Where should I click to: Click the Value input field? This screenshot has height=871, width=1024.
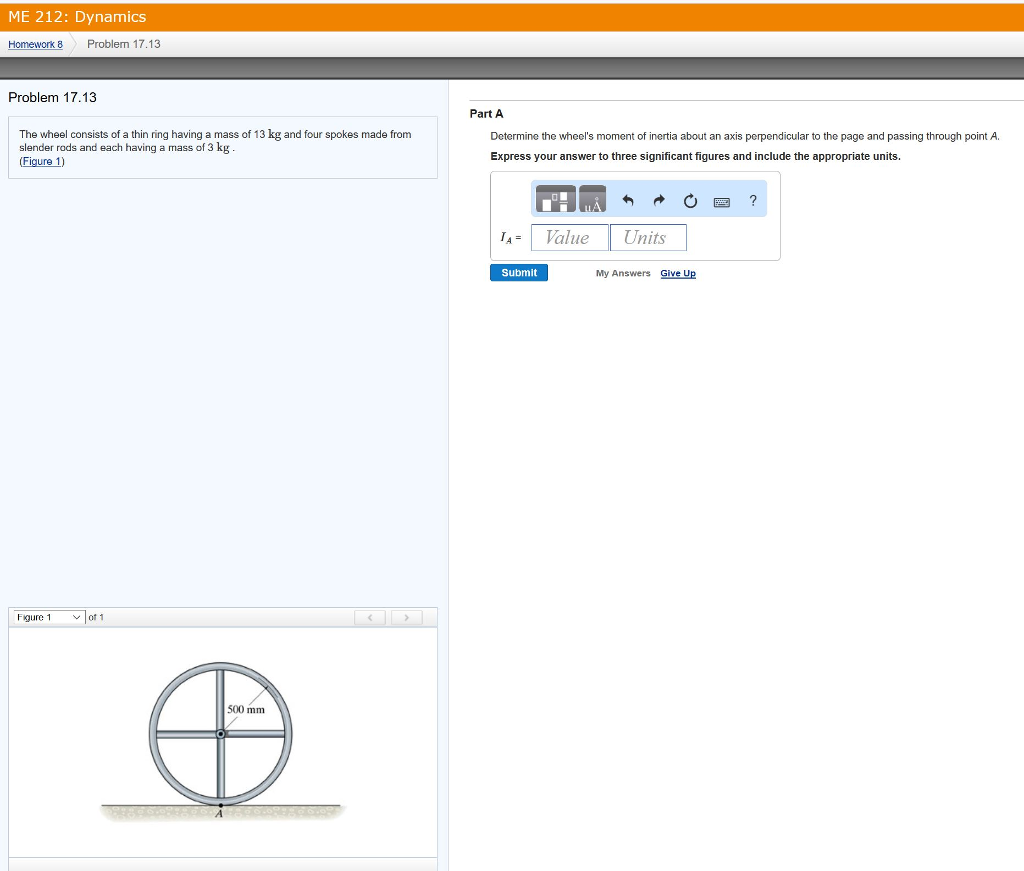click(569, 238)
